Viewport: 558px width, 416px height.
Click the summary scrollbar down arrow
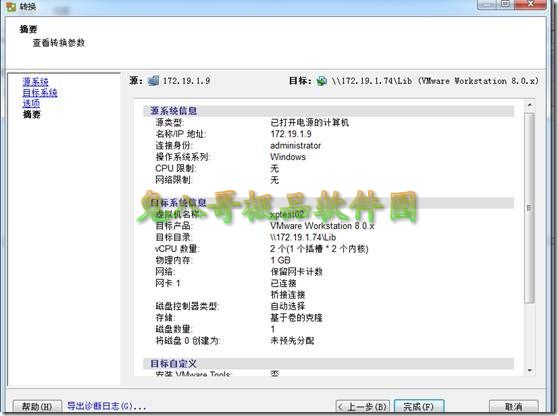pos(530,370)
